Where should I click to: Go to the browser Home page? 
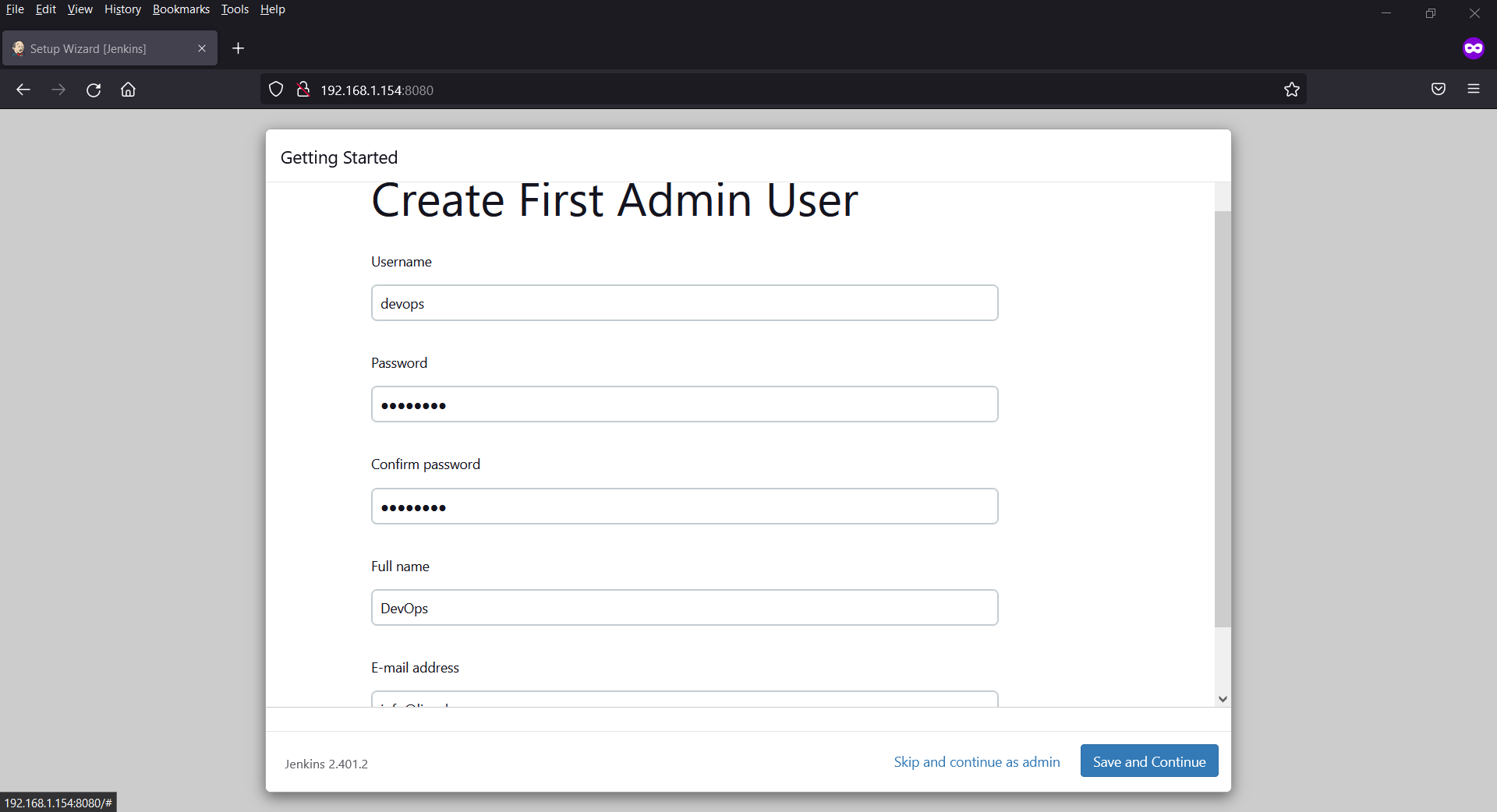click(128, 90)
